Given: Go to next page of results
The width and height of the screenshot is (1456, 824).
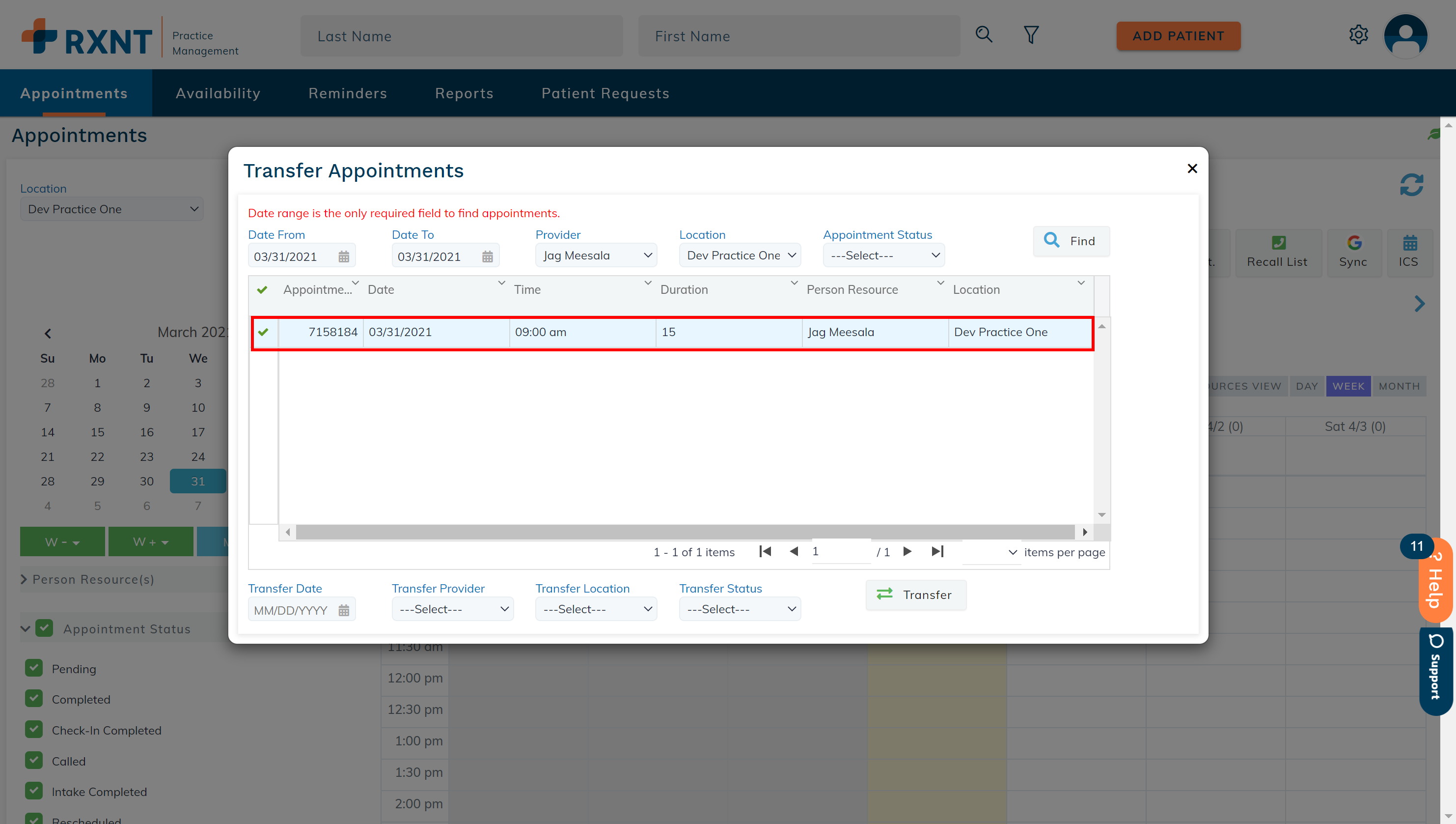Looking at the screenshot, I should point(907,551).
